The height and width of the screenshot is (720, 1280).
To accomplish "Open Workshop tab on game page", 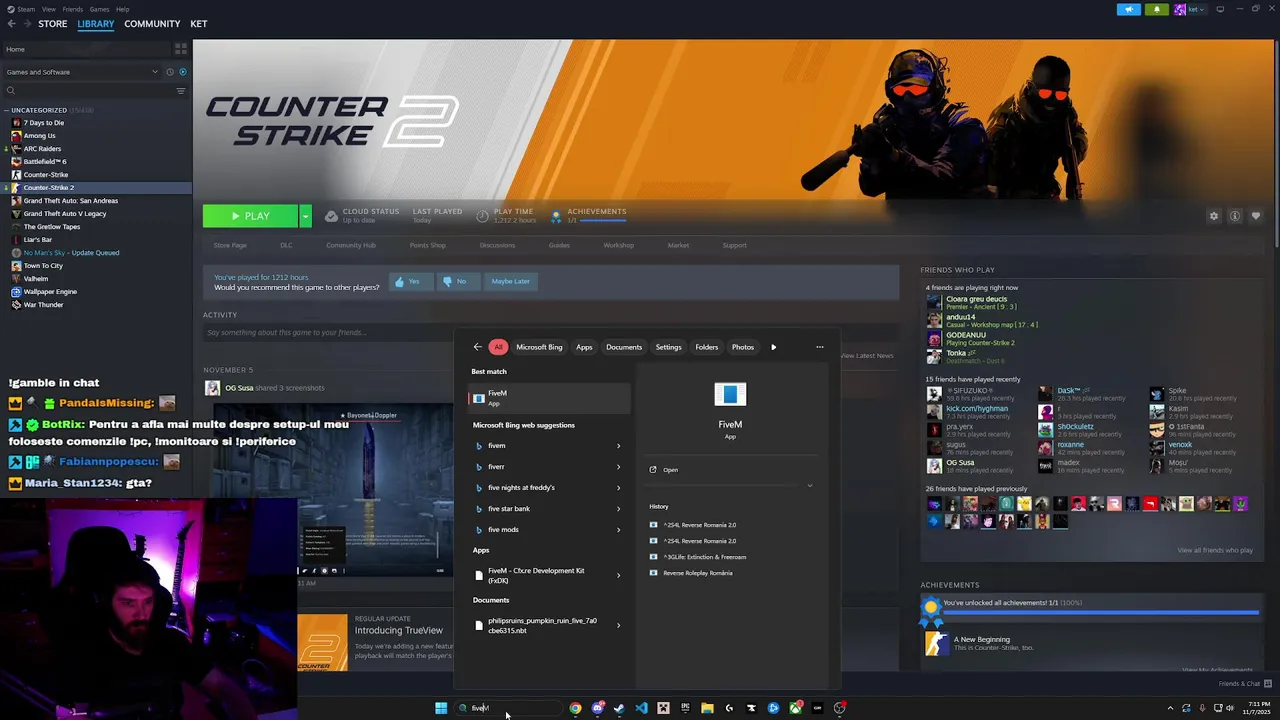I will 618,245.
